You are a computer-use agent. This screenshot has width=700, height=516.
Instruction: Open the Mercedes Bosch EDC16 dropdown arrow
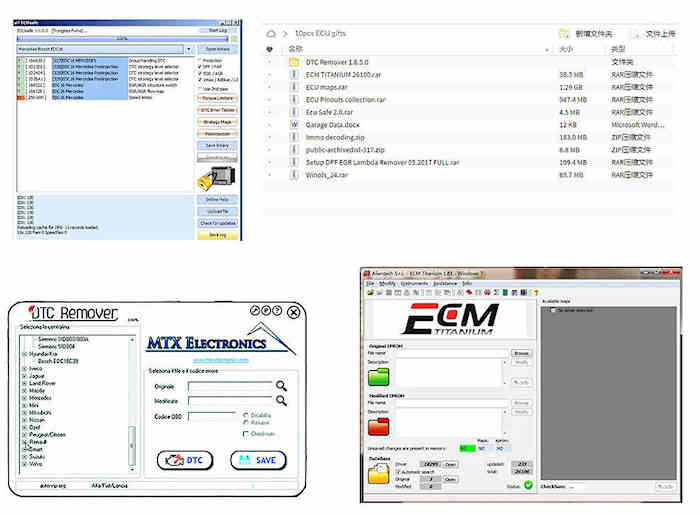pyautogui.click(x=189, y=49)
